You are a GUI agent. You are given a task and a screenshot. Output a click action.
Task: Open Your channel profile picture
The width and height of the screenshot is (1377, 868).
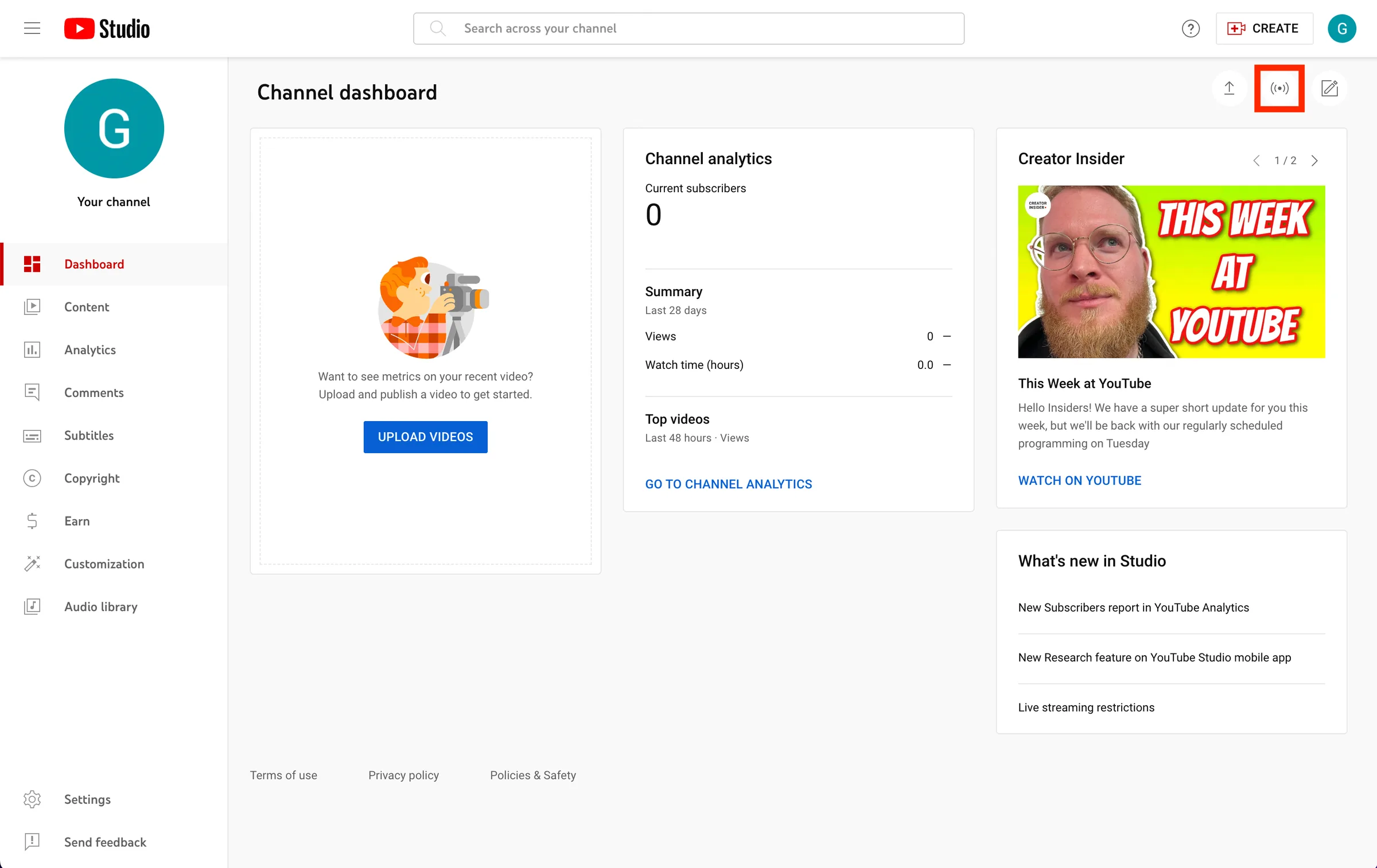pyautogui.click(x=114, y=129)
